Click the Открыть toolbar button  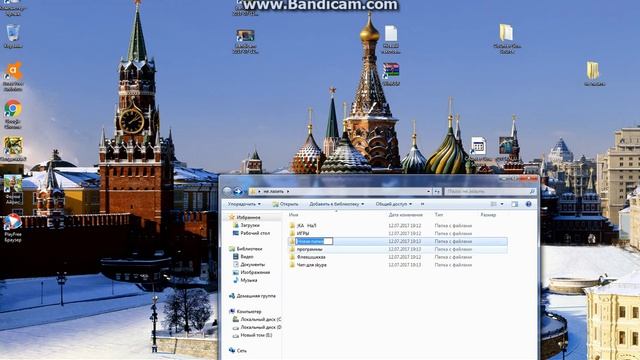click(285, 204)
